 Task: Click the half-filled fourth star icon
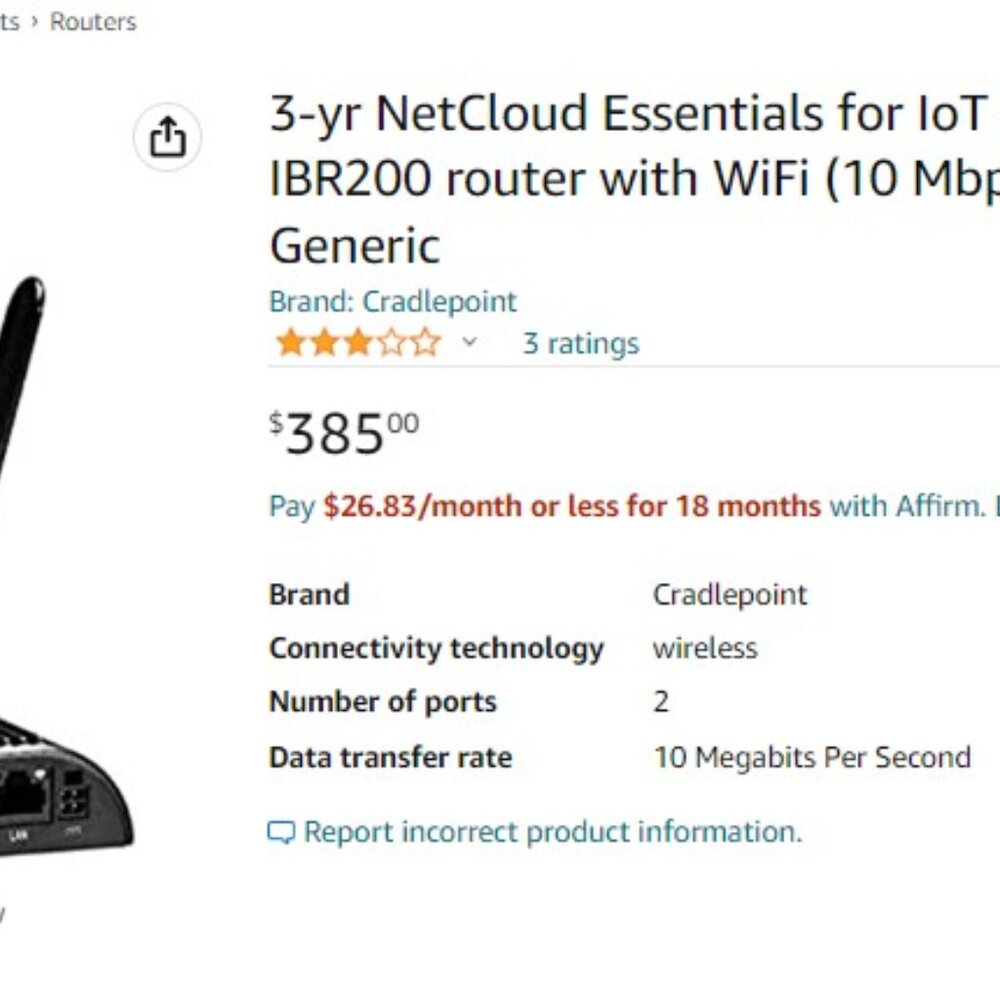point(391,342)
